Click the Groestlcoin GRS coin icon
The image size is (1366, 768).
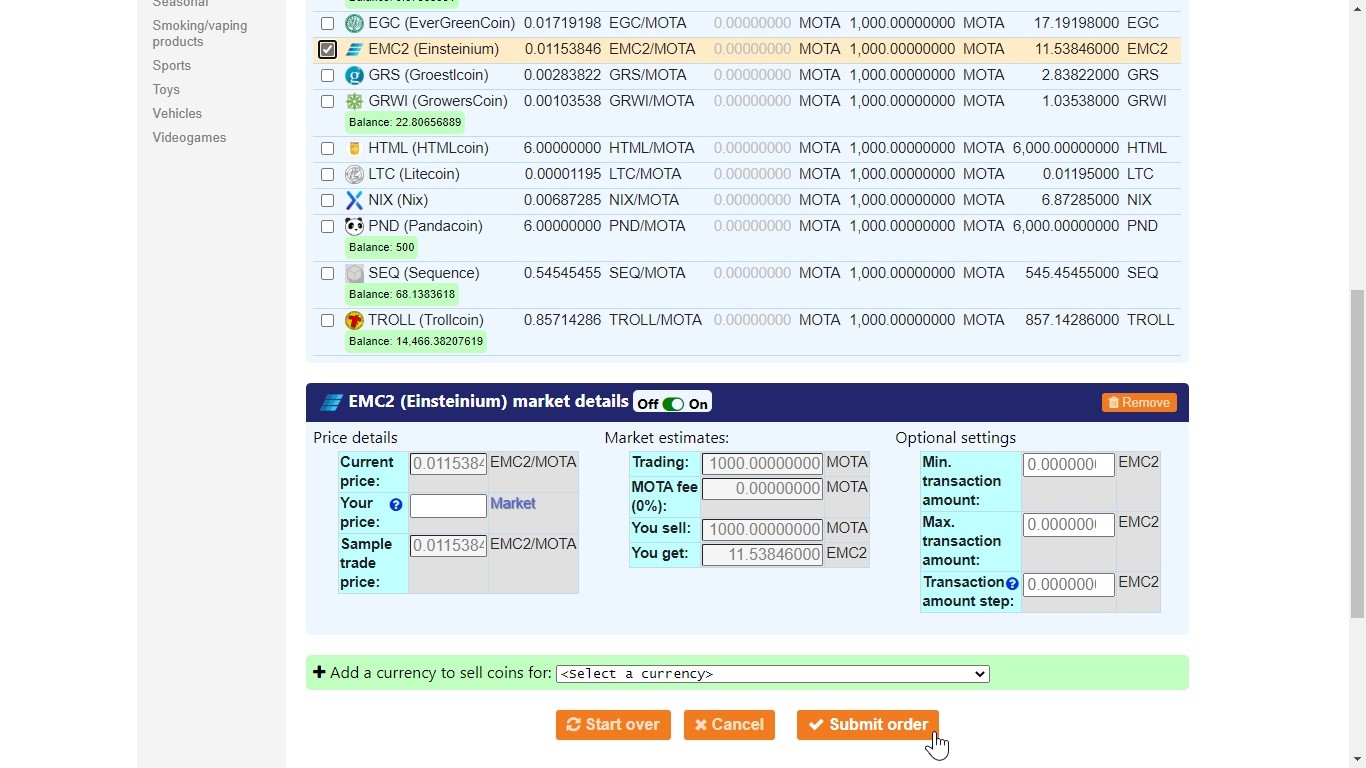click(354, 75)
